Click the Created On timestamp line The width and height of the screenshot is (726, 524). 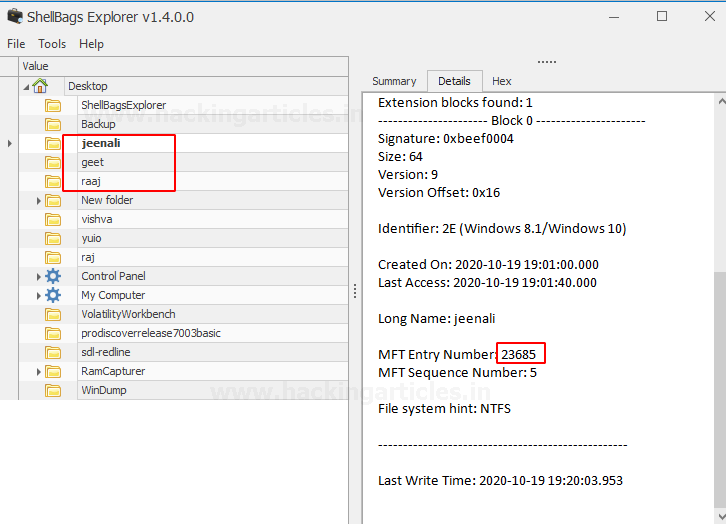(x=488, y=264)
